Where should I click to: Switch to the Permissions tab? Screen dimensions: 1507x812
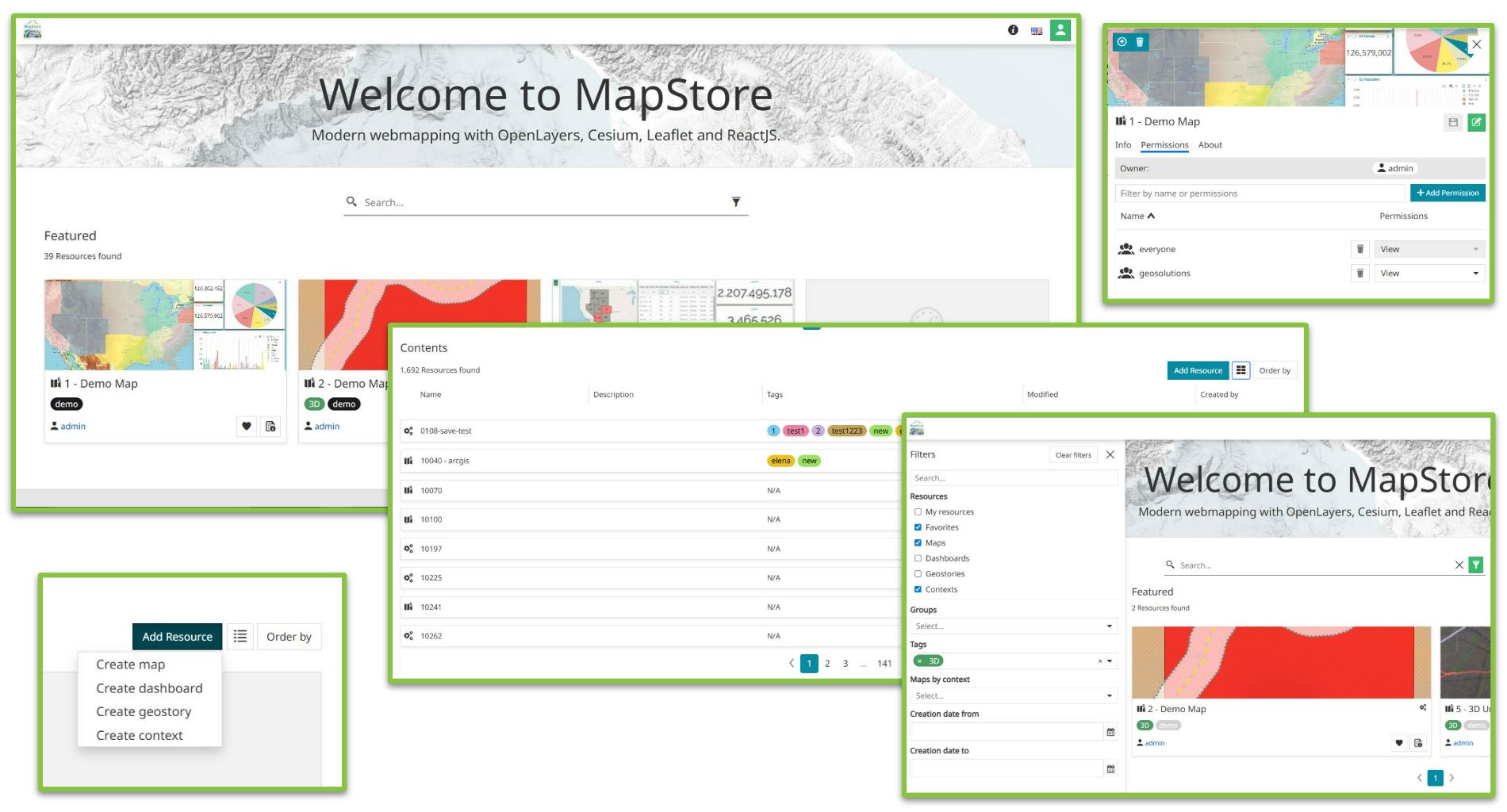[1164, 145]
